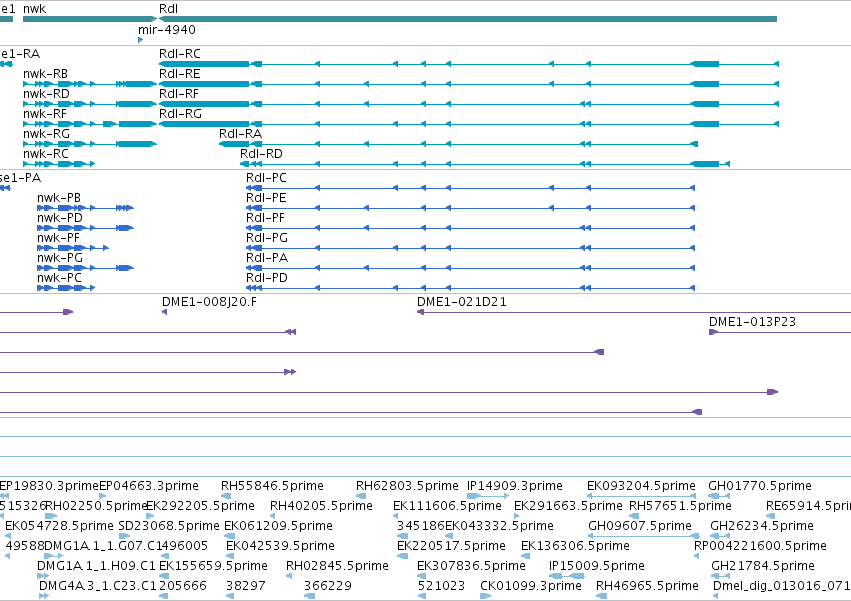851x601 pixels.
Task: Open the Rdl-PE polypeptide
Action: click(x=266, y=198)
